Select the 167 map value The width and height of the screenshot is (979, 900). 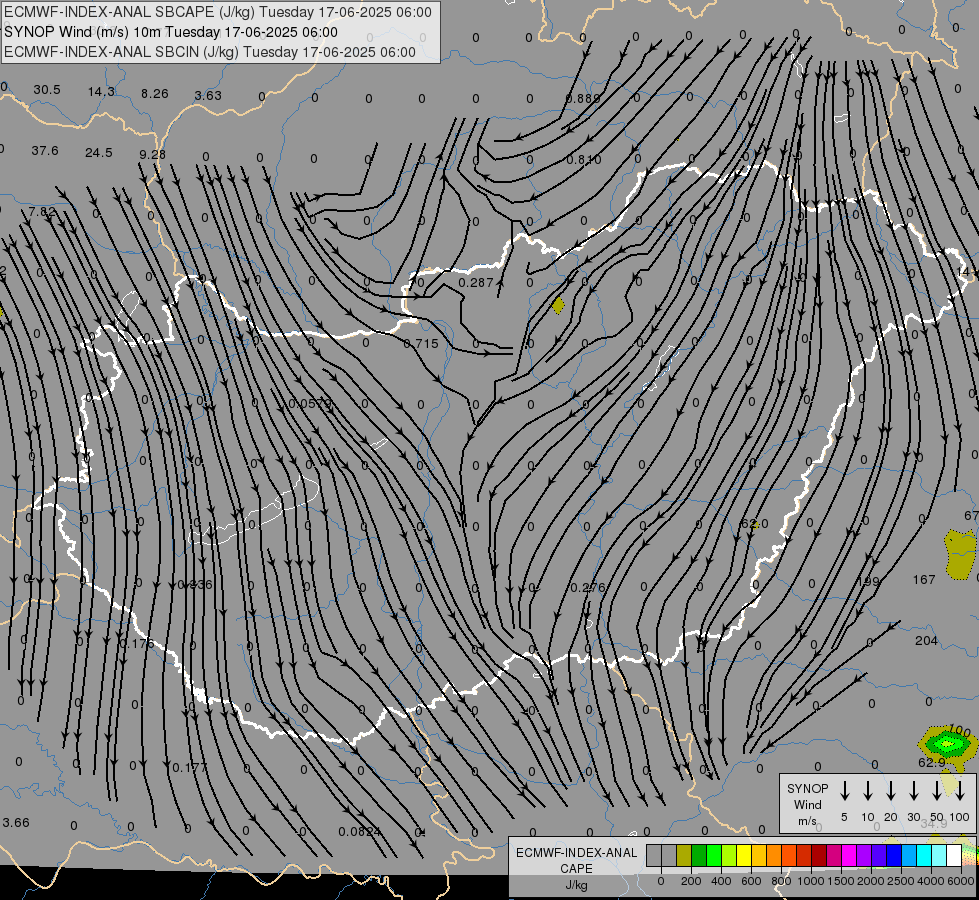click(924, 580)
